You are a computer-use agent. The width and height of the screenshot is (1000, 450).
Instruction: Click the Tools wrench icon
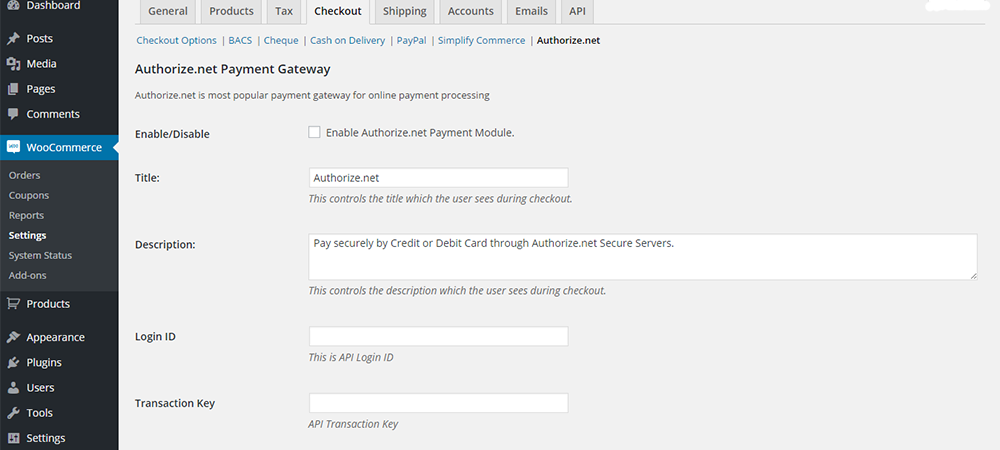pos(14,413)
